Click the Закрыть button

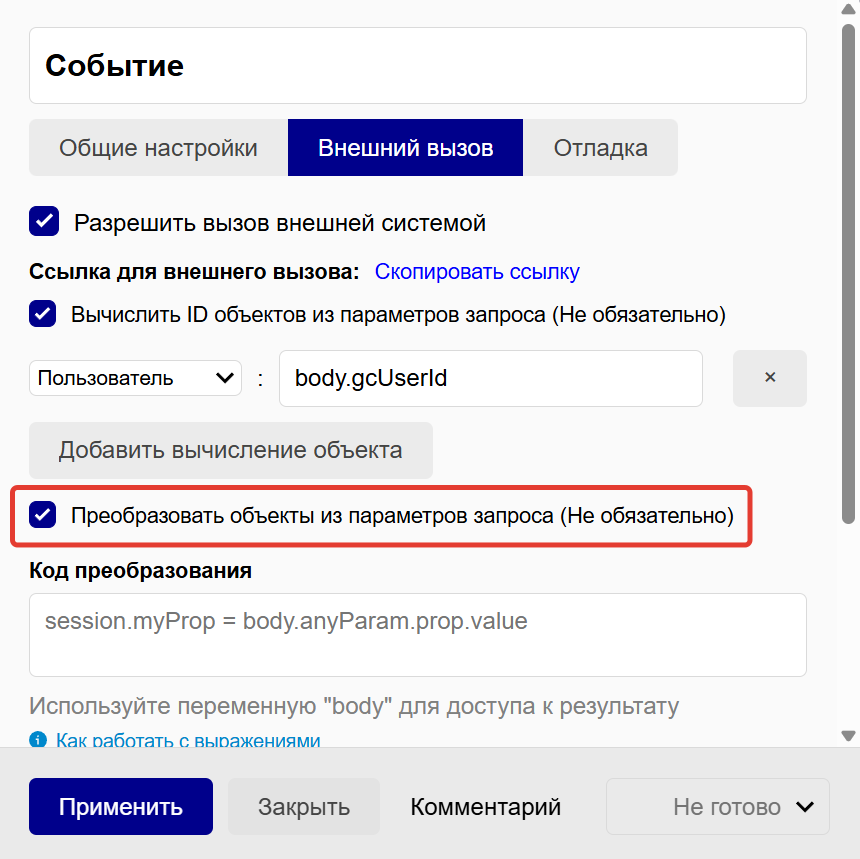[x=303, y=806]
